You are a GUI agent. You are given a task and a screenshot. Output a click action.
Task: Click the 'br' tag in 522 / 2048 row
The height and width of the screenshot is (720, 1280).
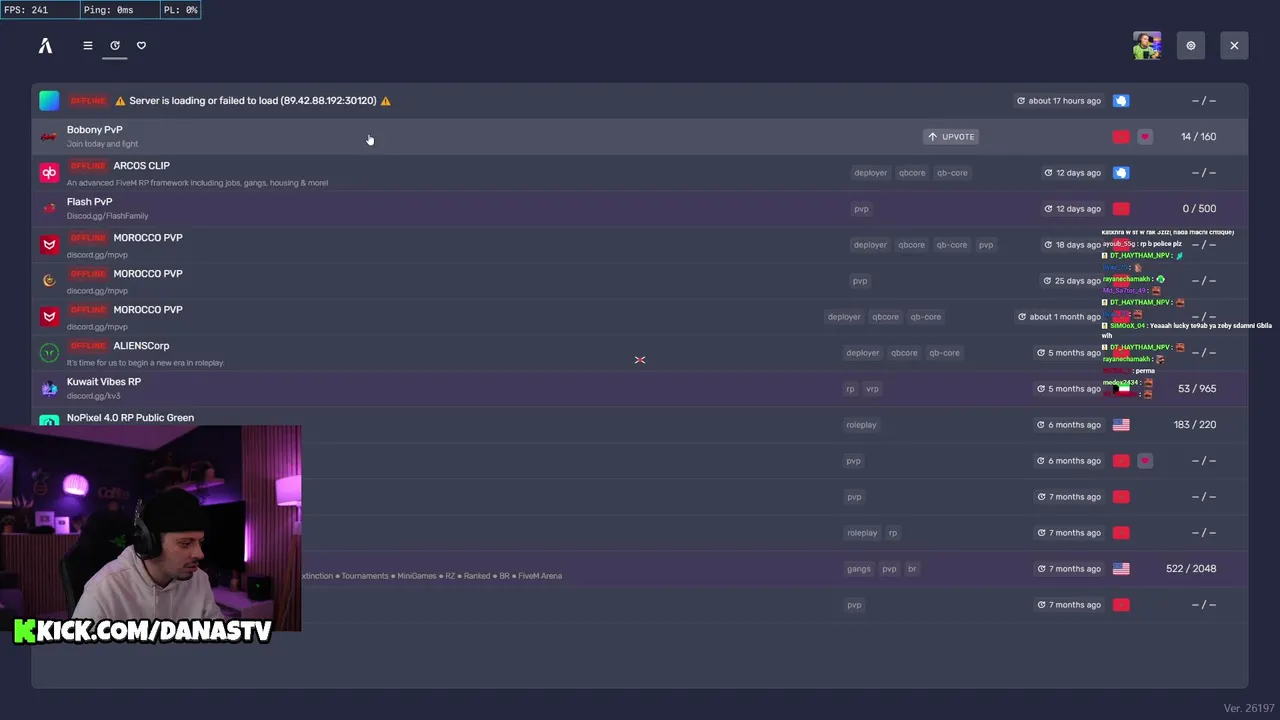[x=912, y=569]
